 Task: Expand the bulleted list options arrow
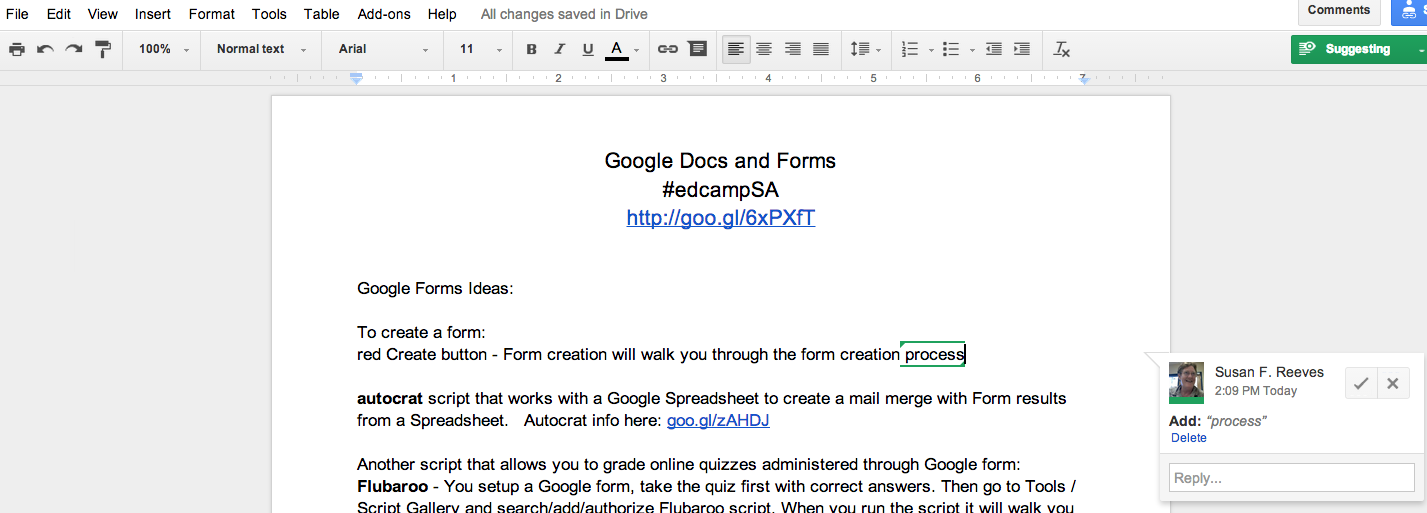(x=970, y=49)
